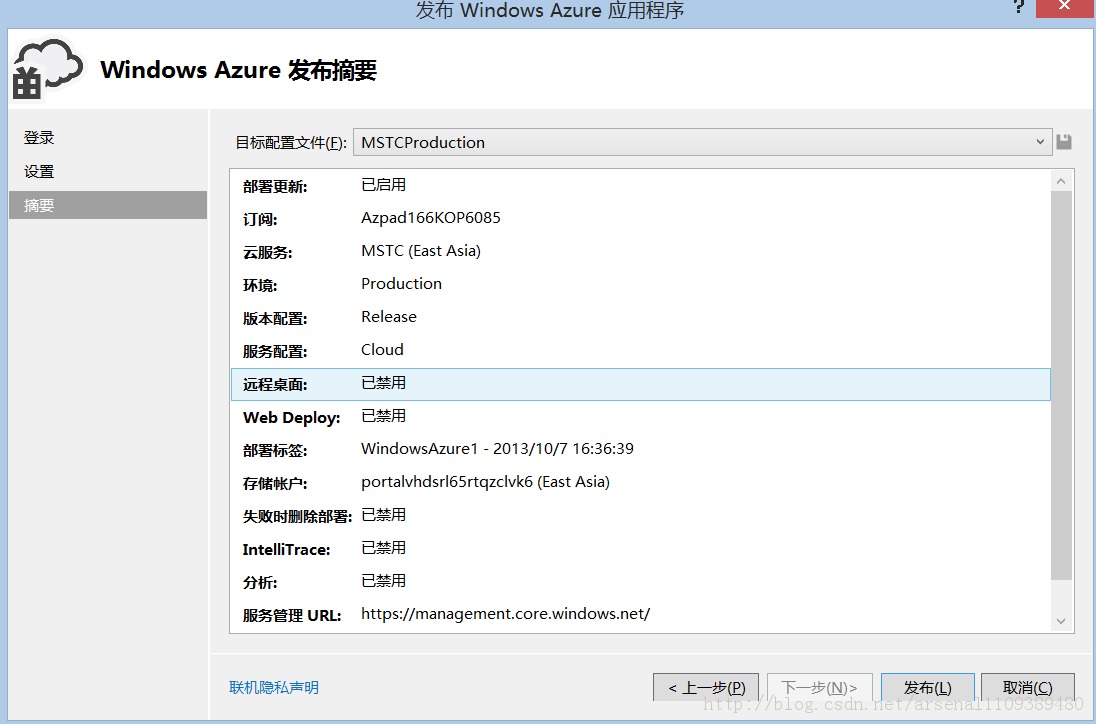Click the Web Deploy 已禁用 row
1096x724 pixels.
pos(640,417)
